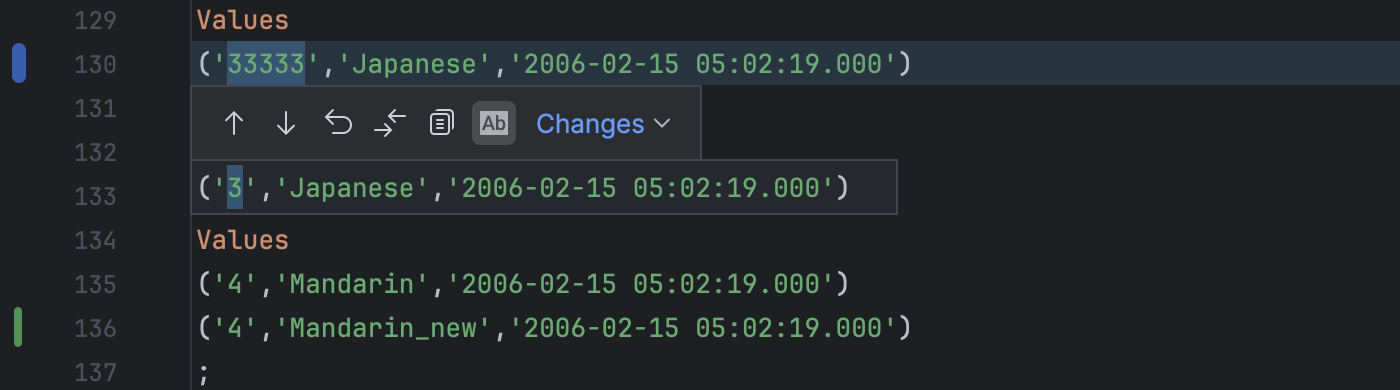
Task: Click Values keyword on line 129
Action: pyautogui.click(x=243, y=20)
